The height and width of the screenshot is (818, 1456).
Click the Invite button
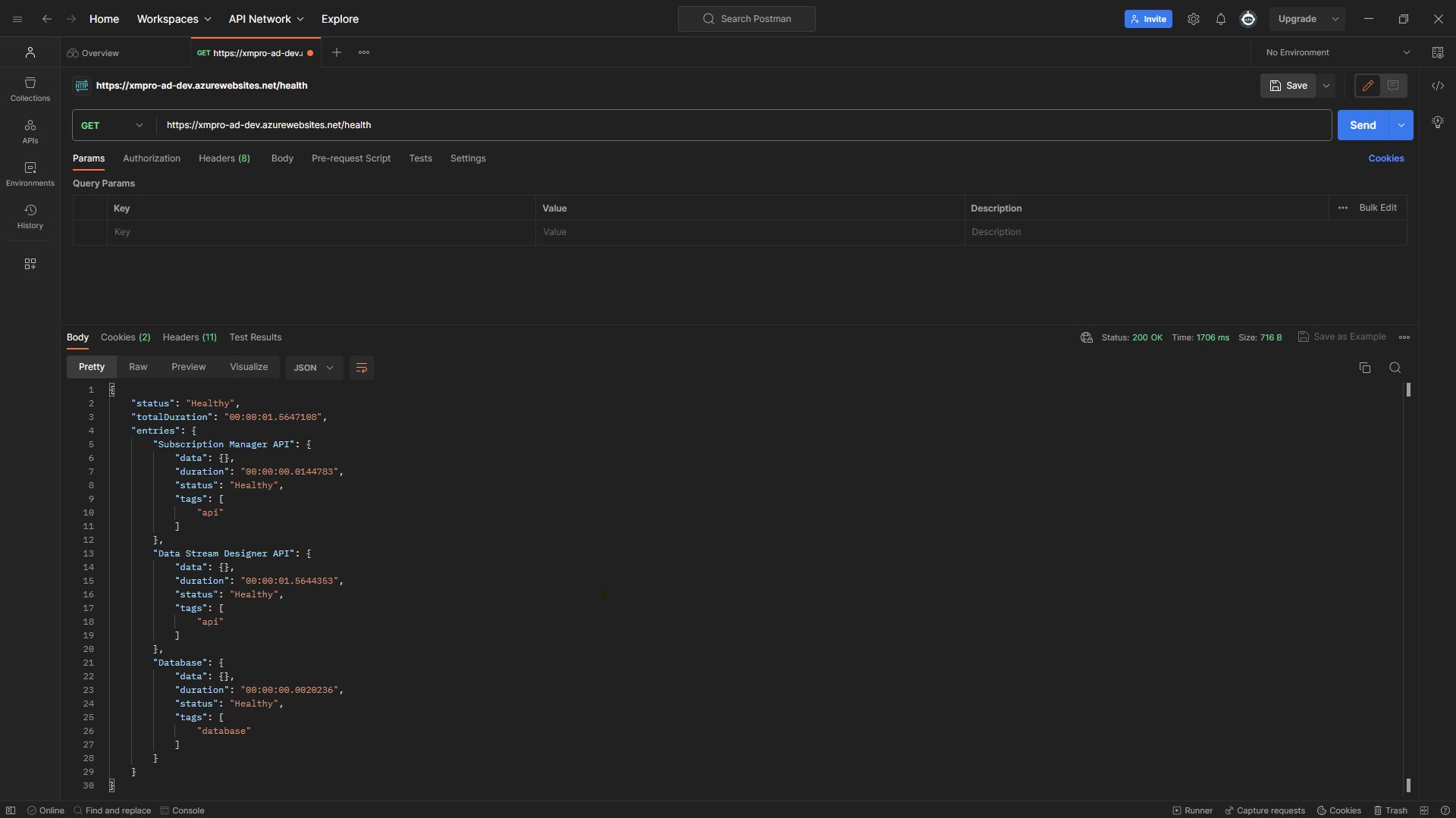click(1148, 19)
